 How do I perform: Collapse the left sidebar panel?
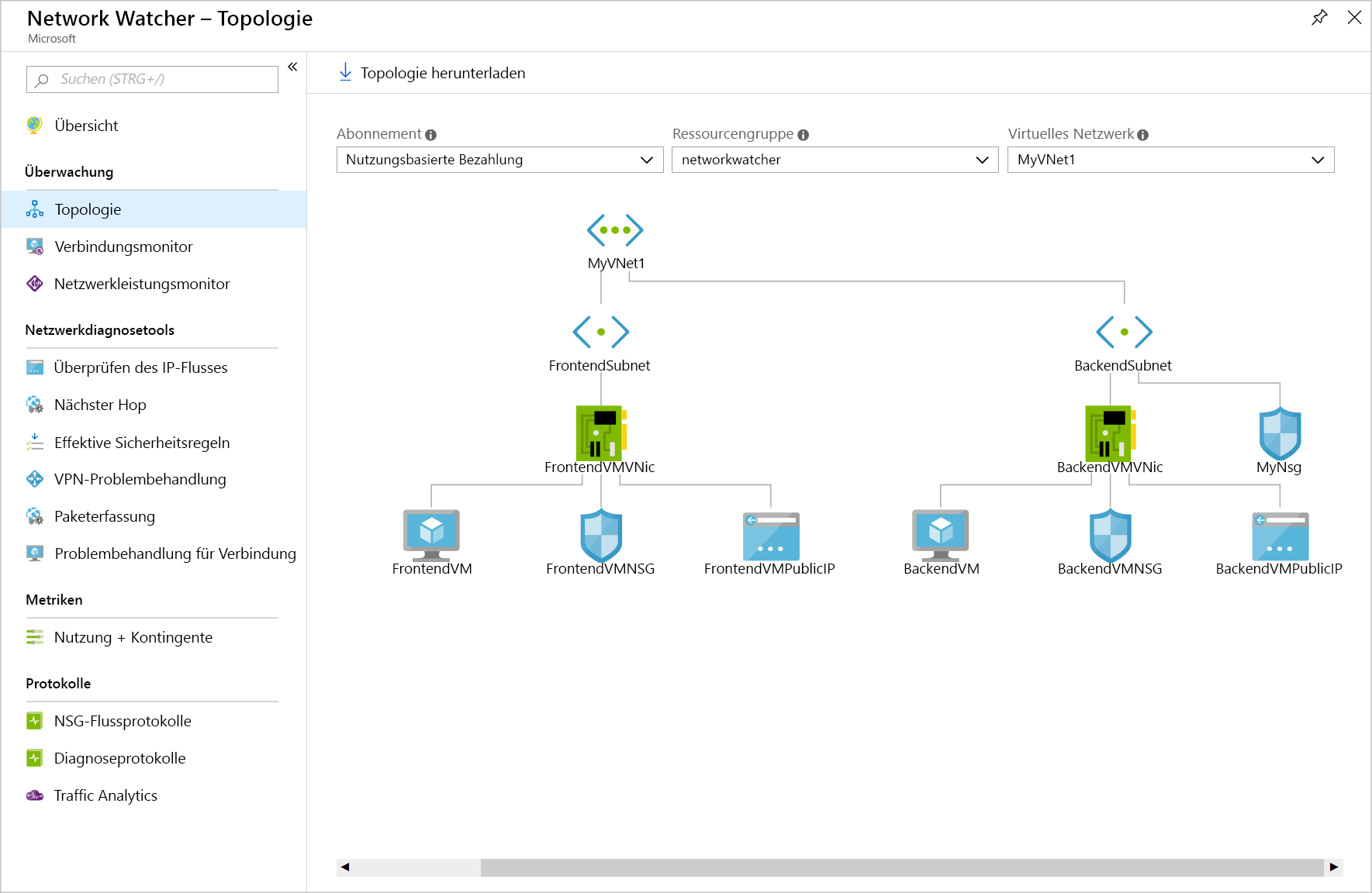[x=292, y=67]
